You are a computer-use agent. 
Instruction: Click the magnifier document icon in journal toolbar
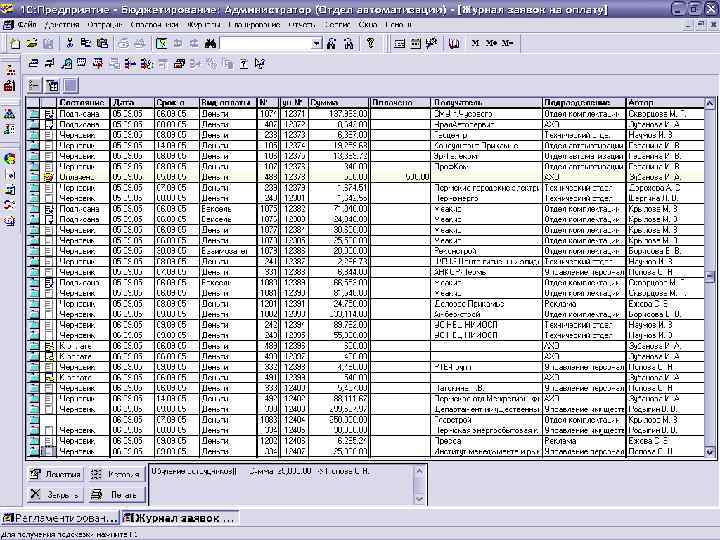[x=67, y=63]
